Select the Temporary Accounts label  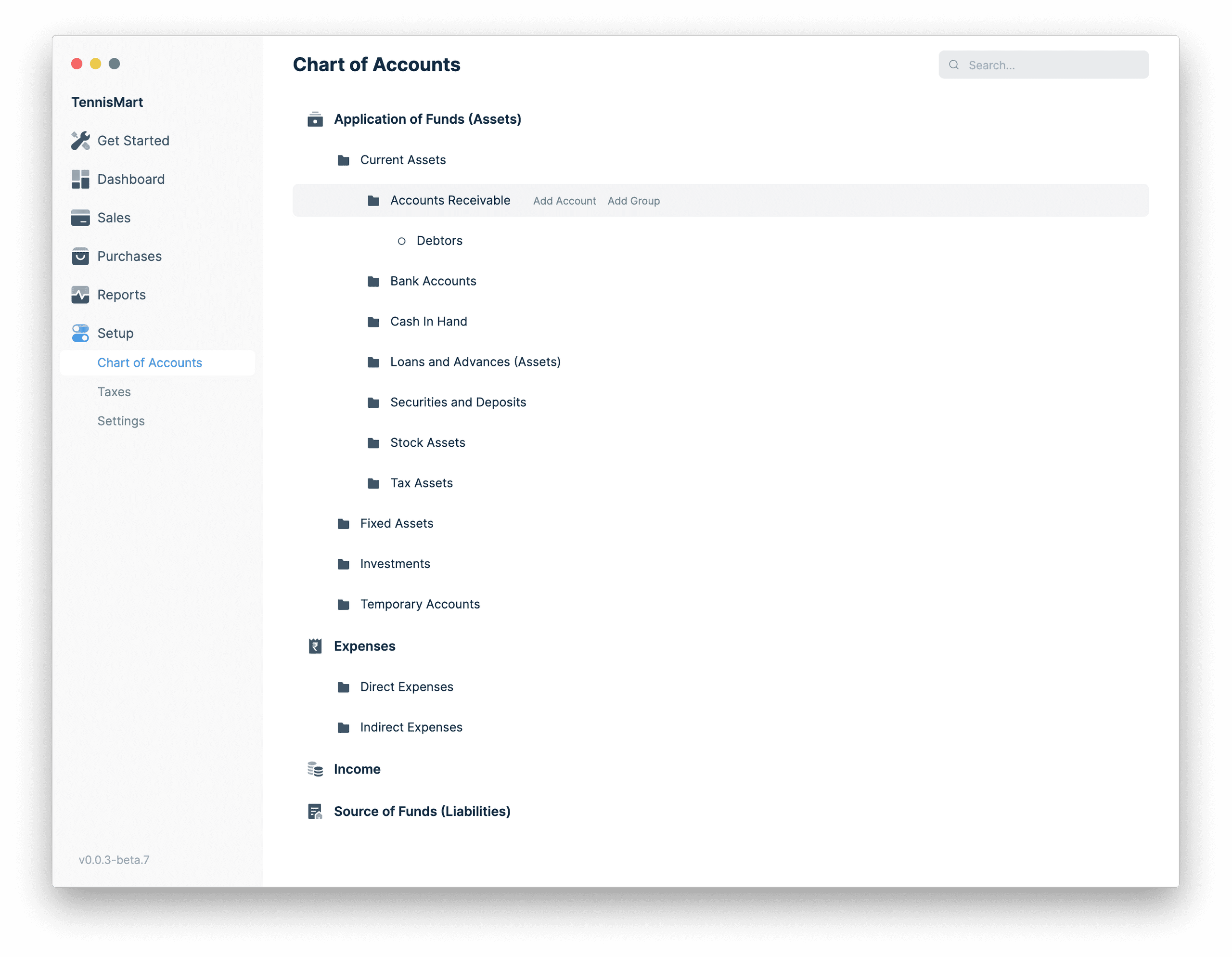pyautogui.click(x=420, y=604)
